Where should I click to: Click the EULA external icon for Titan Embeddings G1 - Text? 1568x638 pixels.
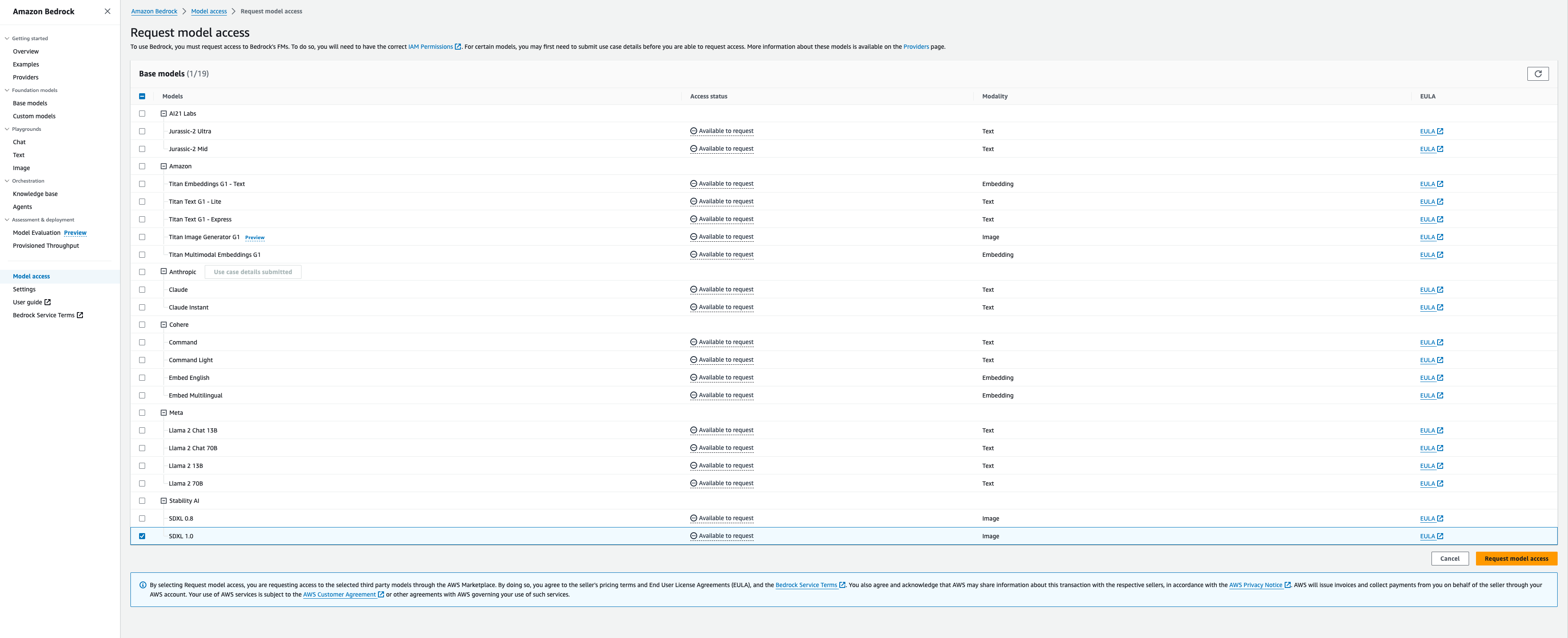tap(1440, 184)
